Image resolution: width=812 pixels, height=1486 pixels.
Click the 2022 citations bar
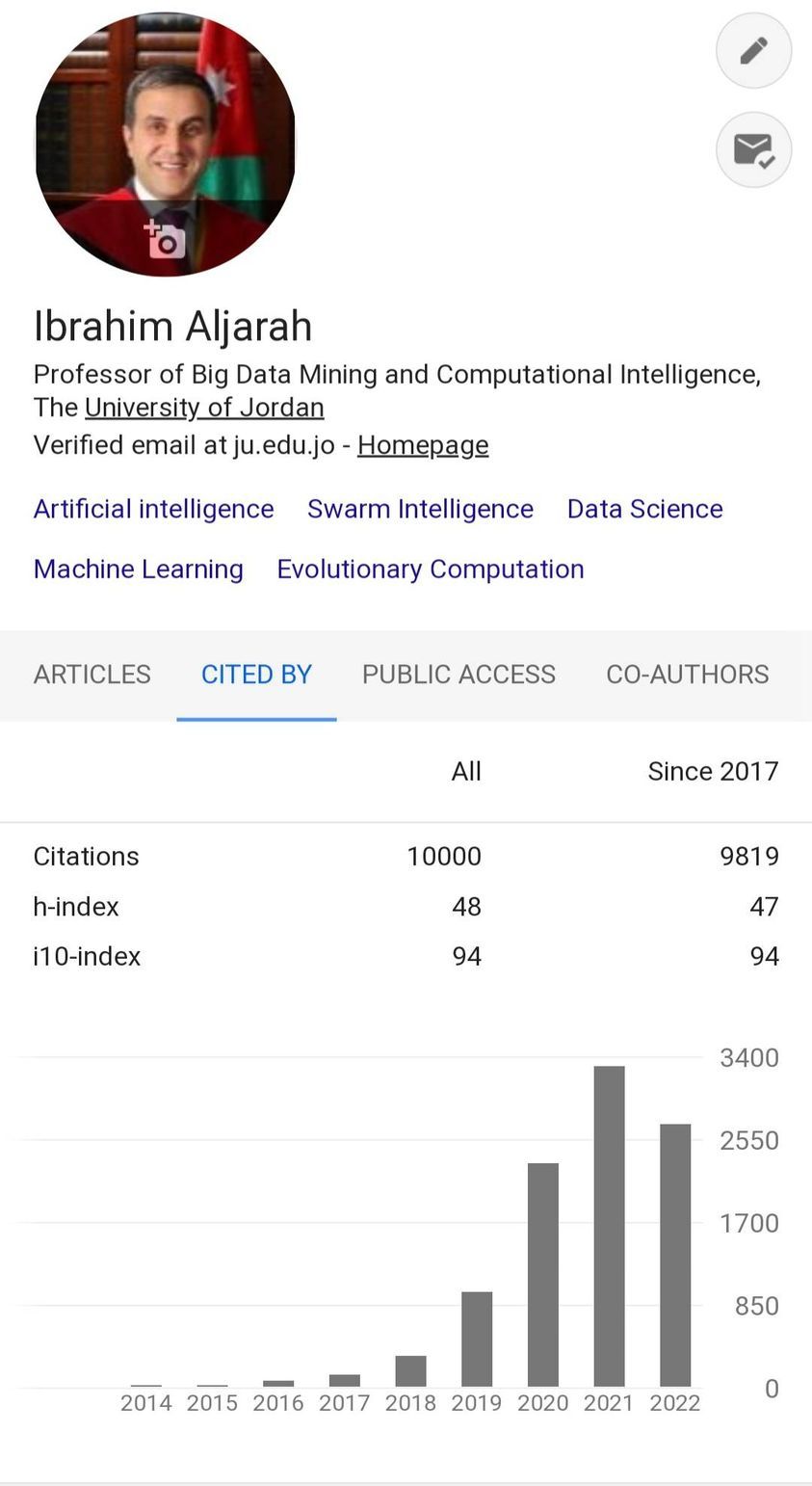[675, 1255]
